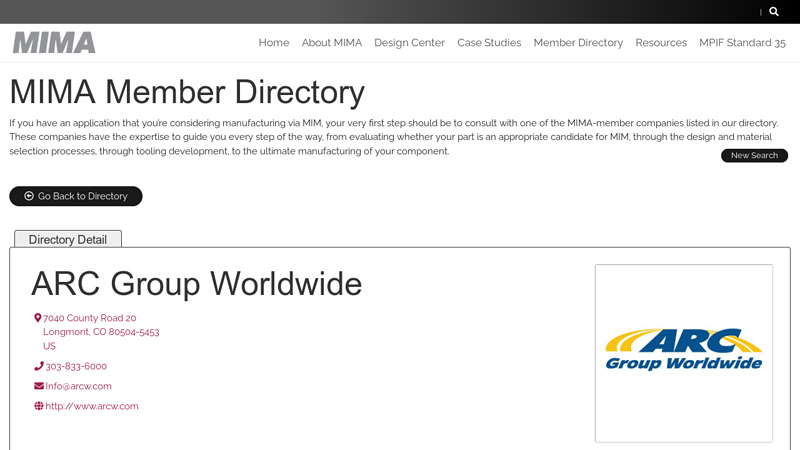Click the MIMA logo
Screen dimensions: 800x450
tap(54, 43)
